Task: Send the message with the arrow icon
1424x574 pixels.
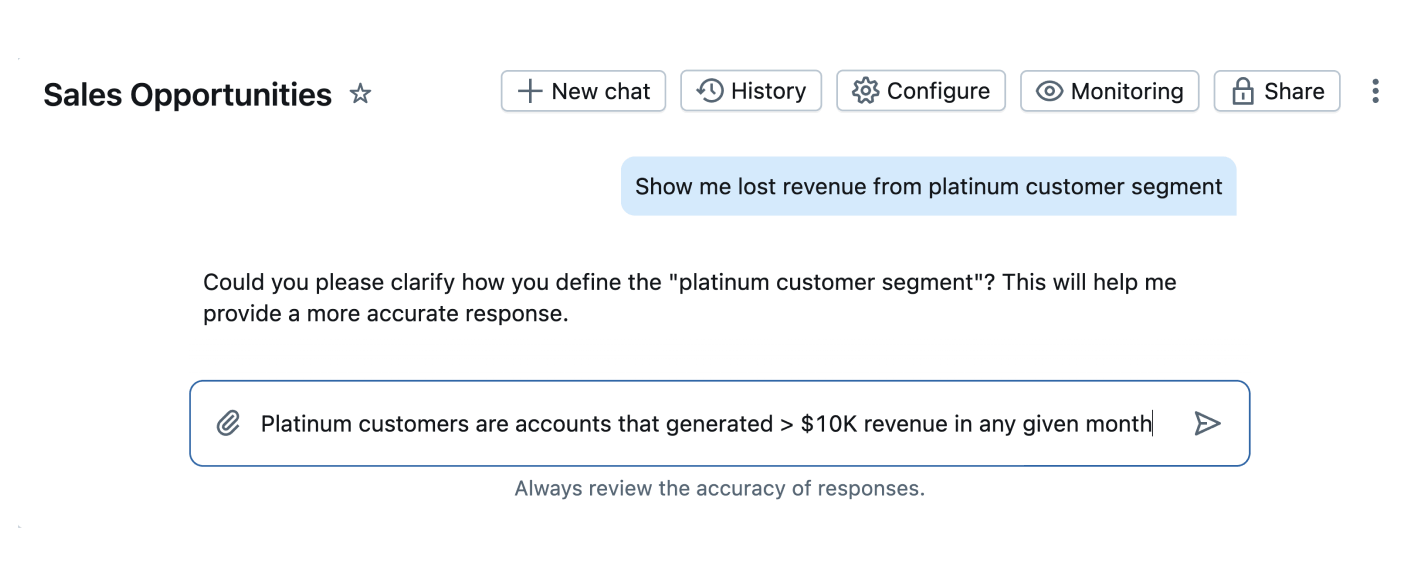Action: [x=1207, y=424]
